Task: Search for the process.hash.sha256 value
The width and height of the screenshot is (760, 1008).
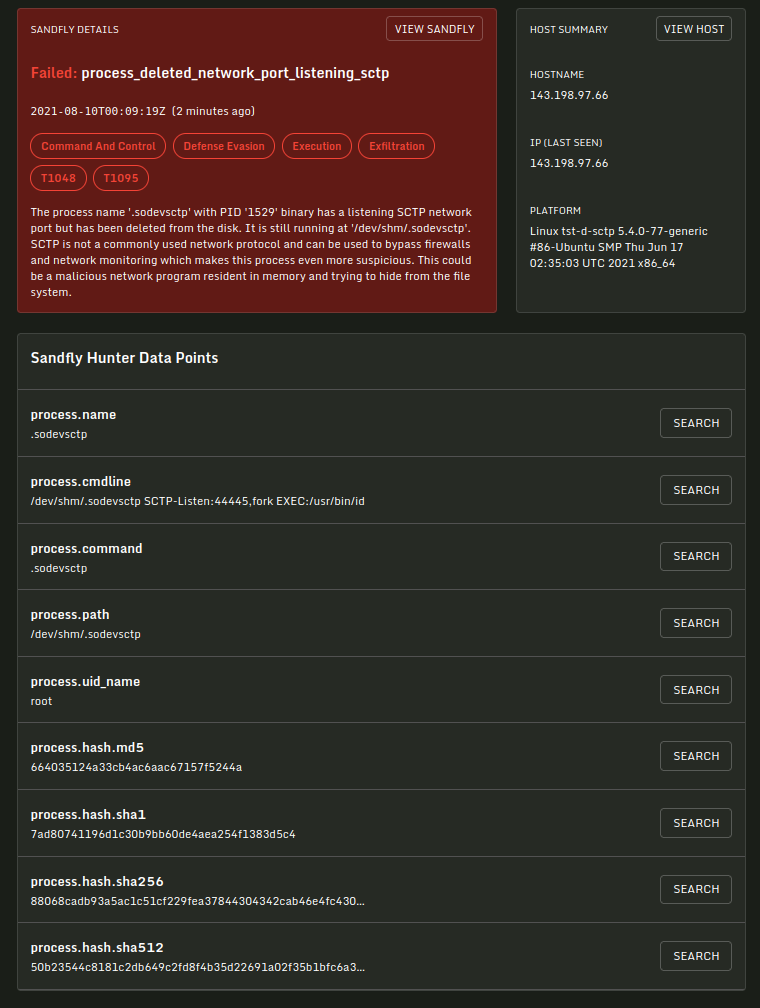Action: pos(696,889)
